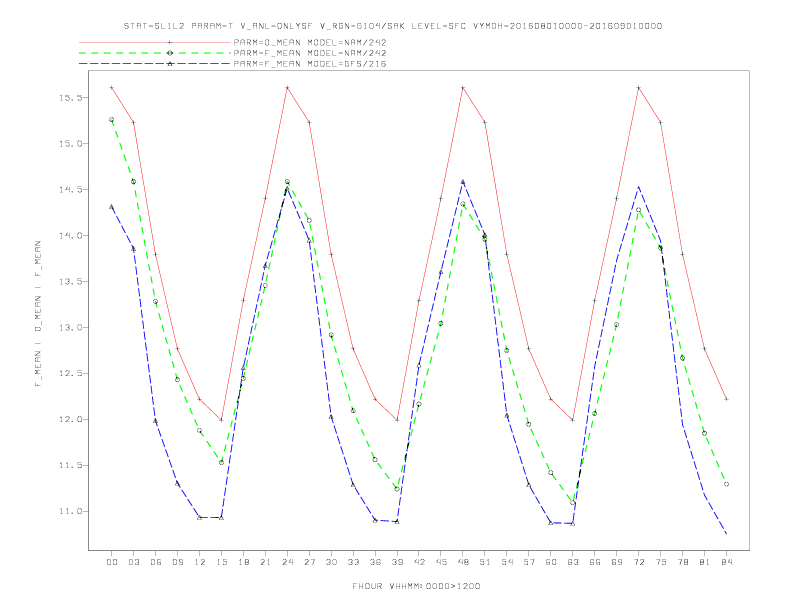Click x-axis tick label 27
This screenshot has height=612, width=792.
(310, 562)
